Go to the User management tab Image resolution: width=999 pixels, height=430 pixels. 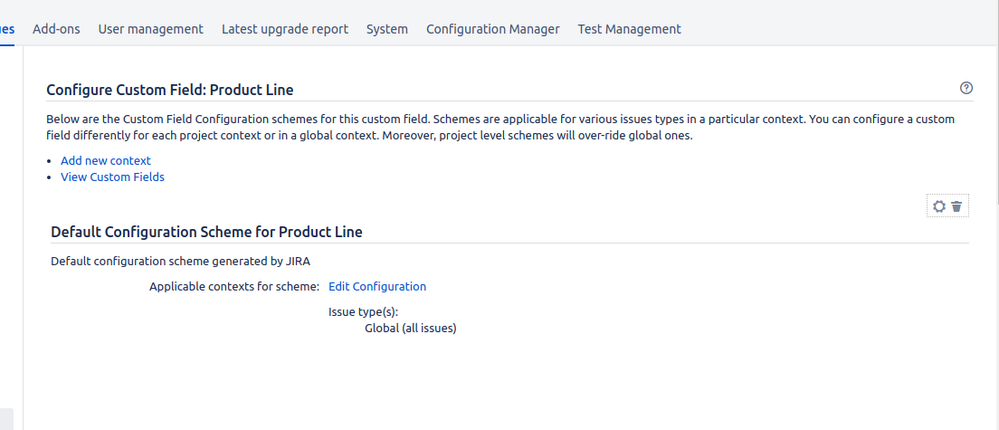[150, 29]
